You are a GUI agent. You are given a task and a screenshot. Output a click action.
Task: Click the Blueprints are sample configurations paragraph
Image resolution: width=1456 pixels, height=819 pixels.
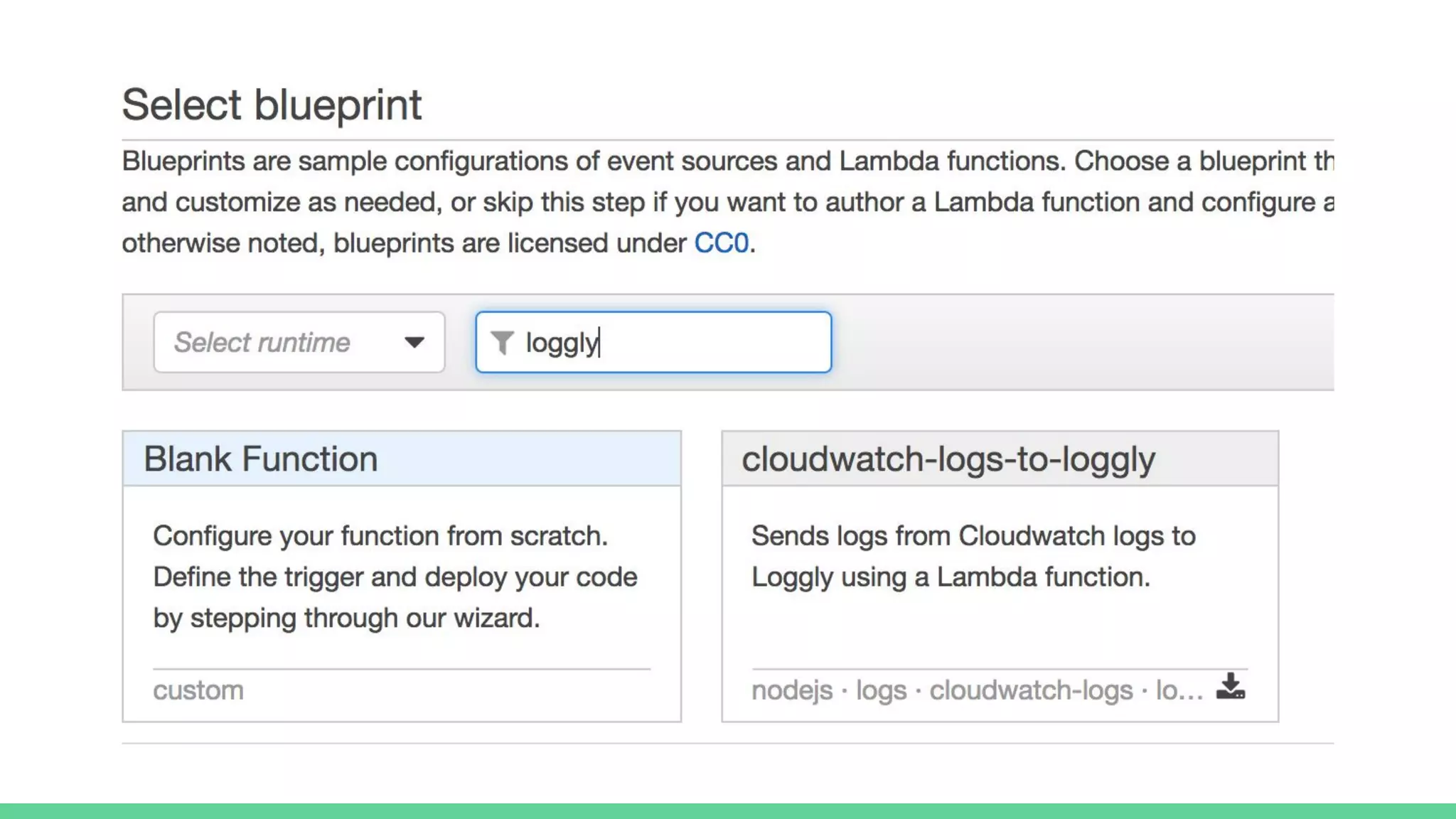[x=727, y=202]
